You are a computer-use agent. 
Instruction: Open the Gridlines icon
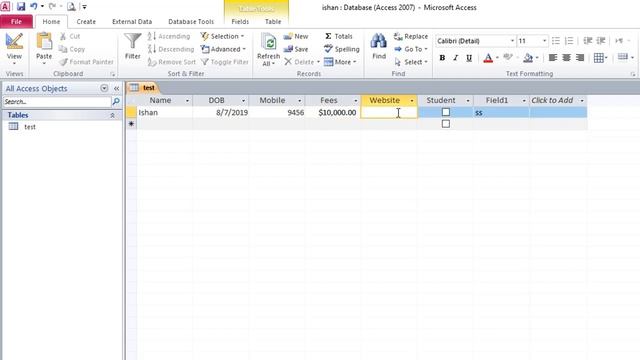(x=598, y=58)
